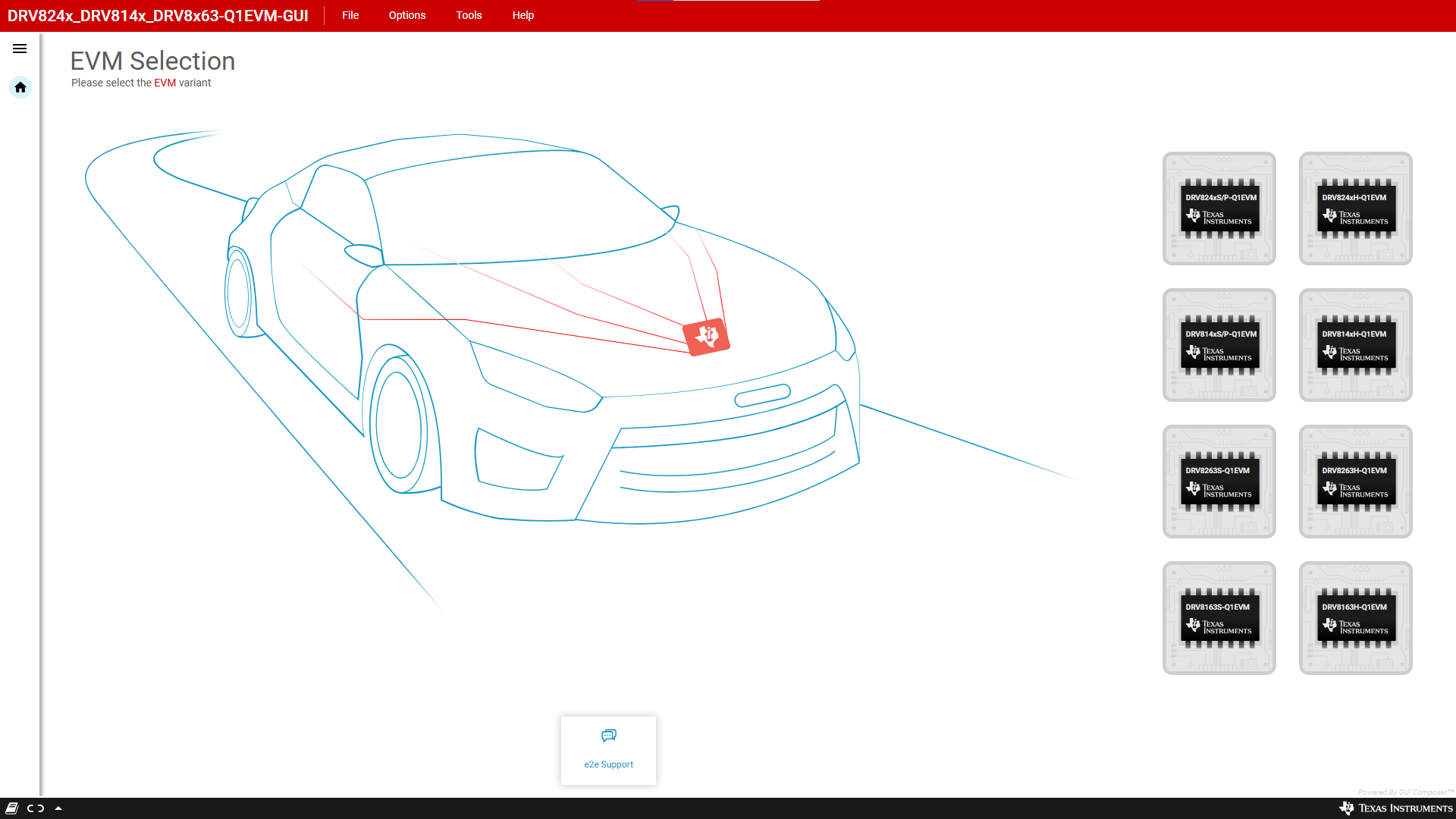Open the Tools menu

pyautogui.click(x=468, y=15)
